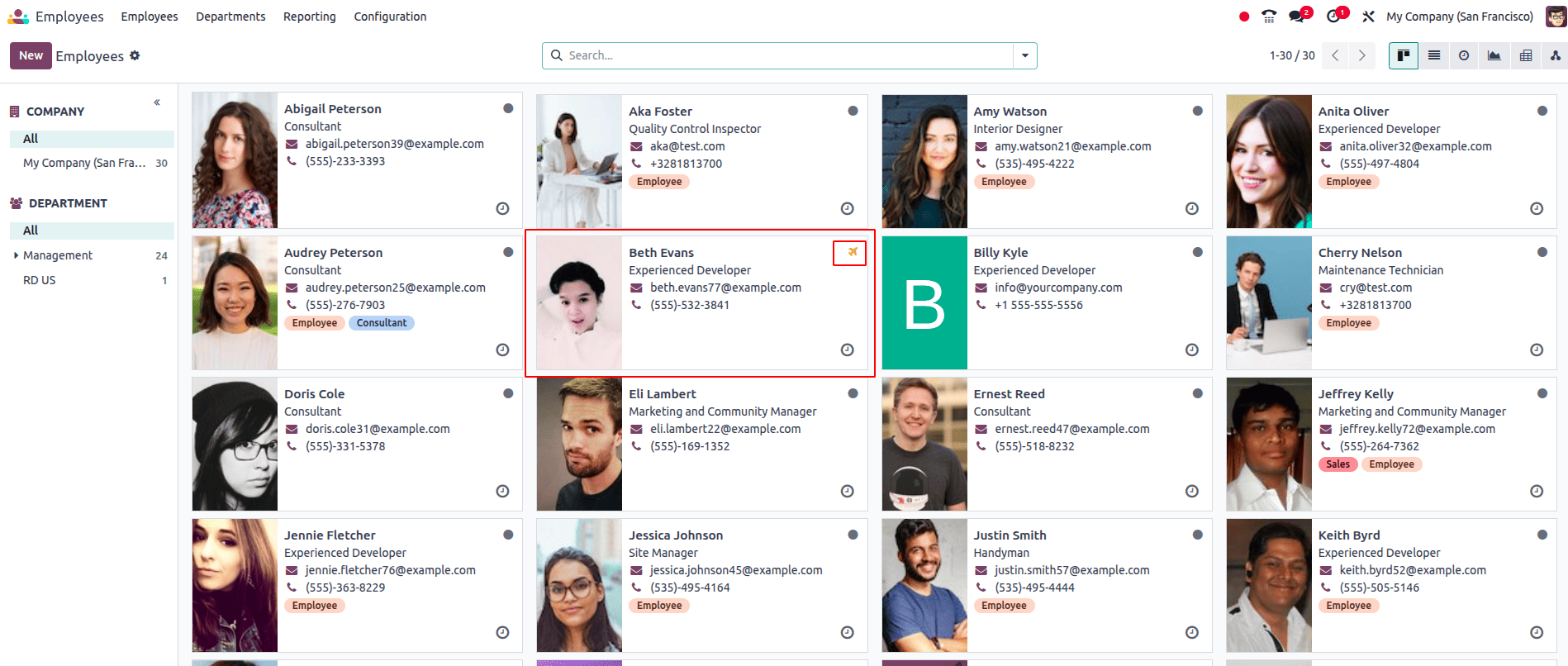Open the VoIP phone dialer icon
The width and height of the screenshot is (1568, 666).
click(1269, 17)
